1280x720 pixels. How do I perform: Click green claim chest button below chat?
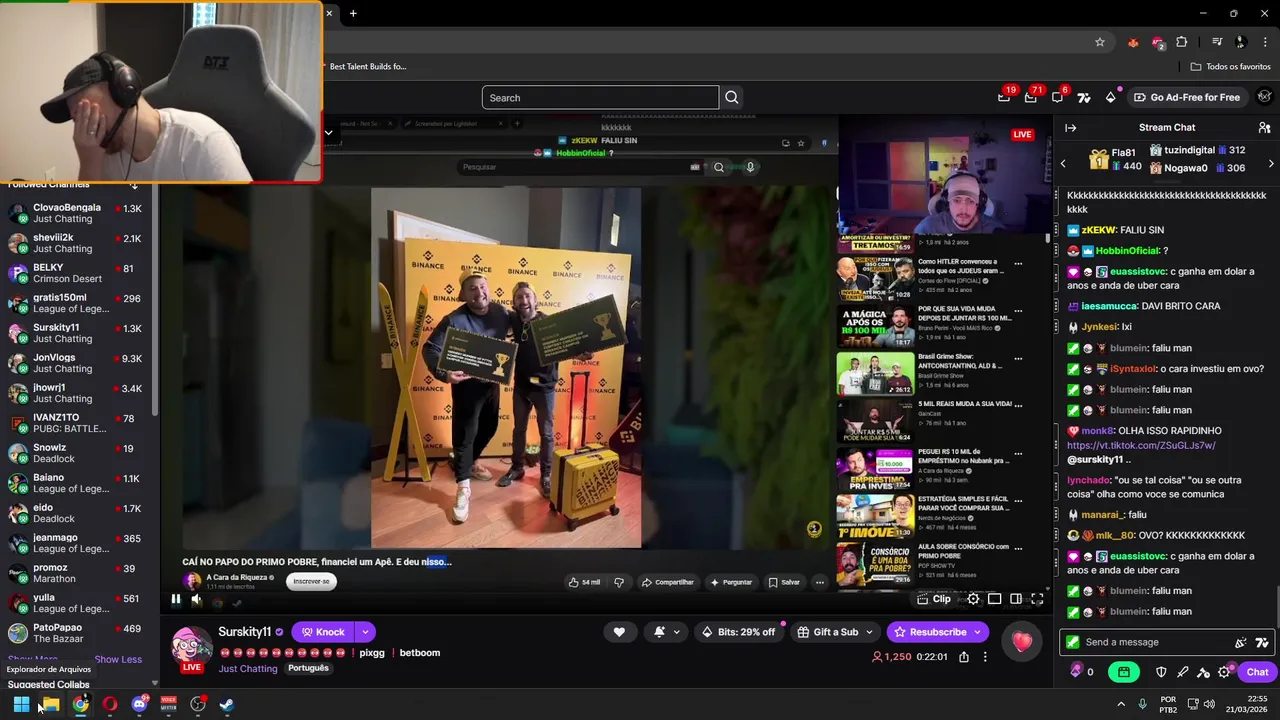1124,672
